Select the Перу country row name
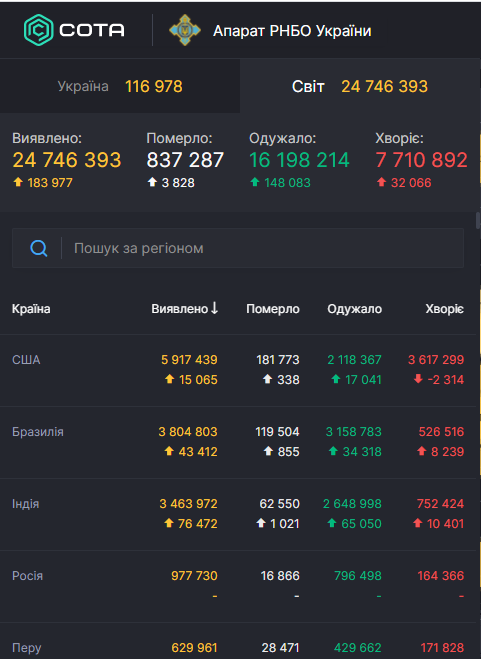 point(26,648)
